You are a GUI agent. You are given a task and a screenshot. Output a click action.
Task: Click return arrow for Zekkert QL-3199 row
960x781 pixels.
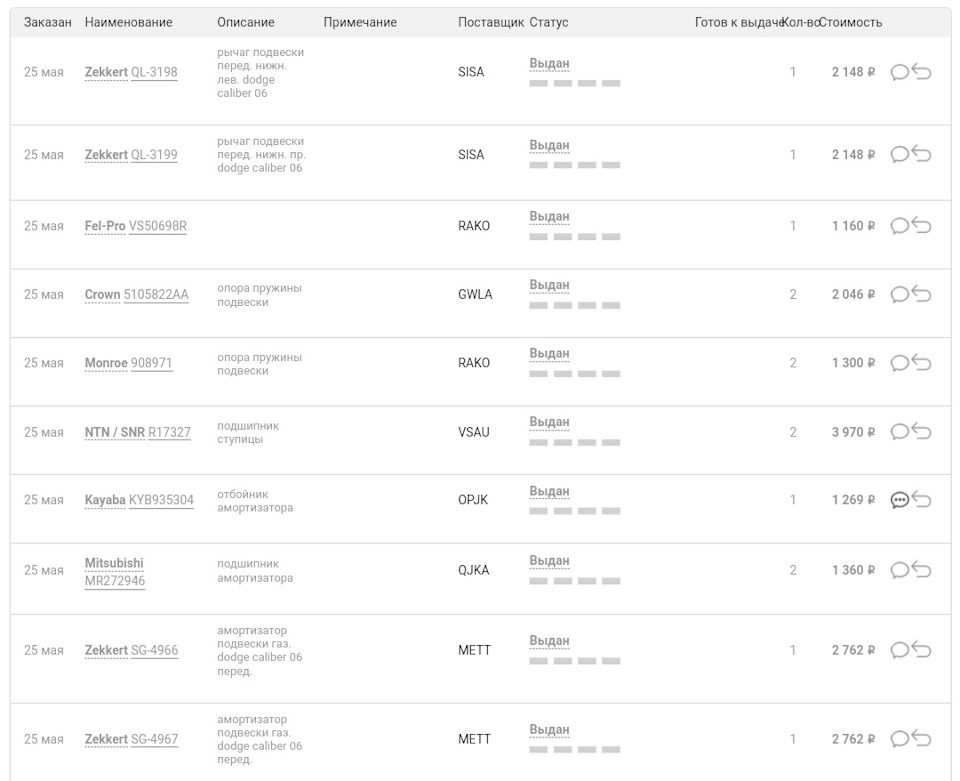922,154
